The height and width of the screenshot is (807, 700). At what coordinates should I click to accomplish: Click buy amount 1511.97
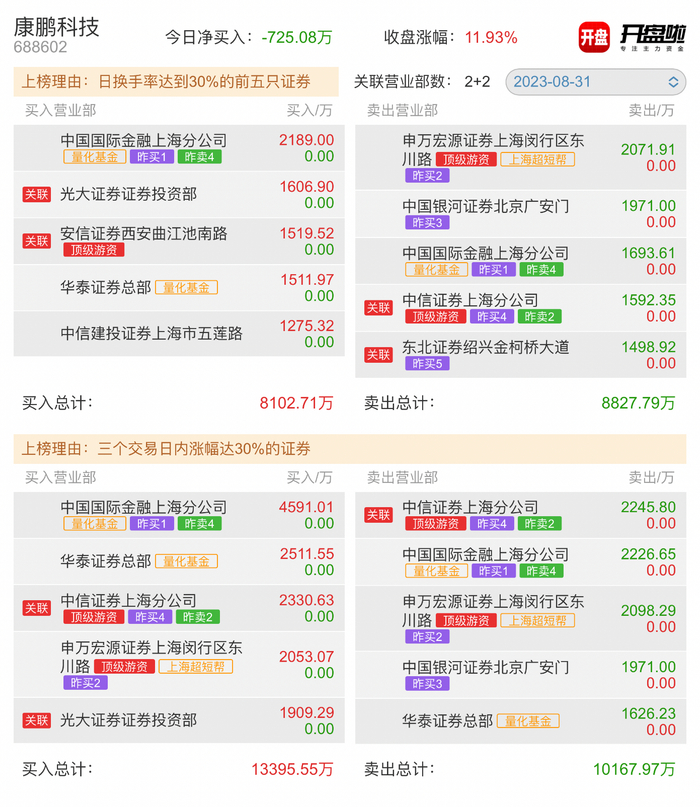coord(307,279)
